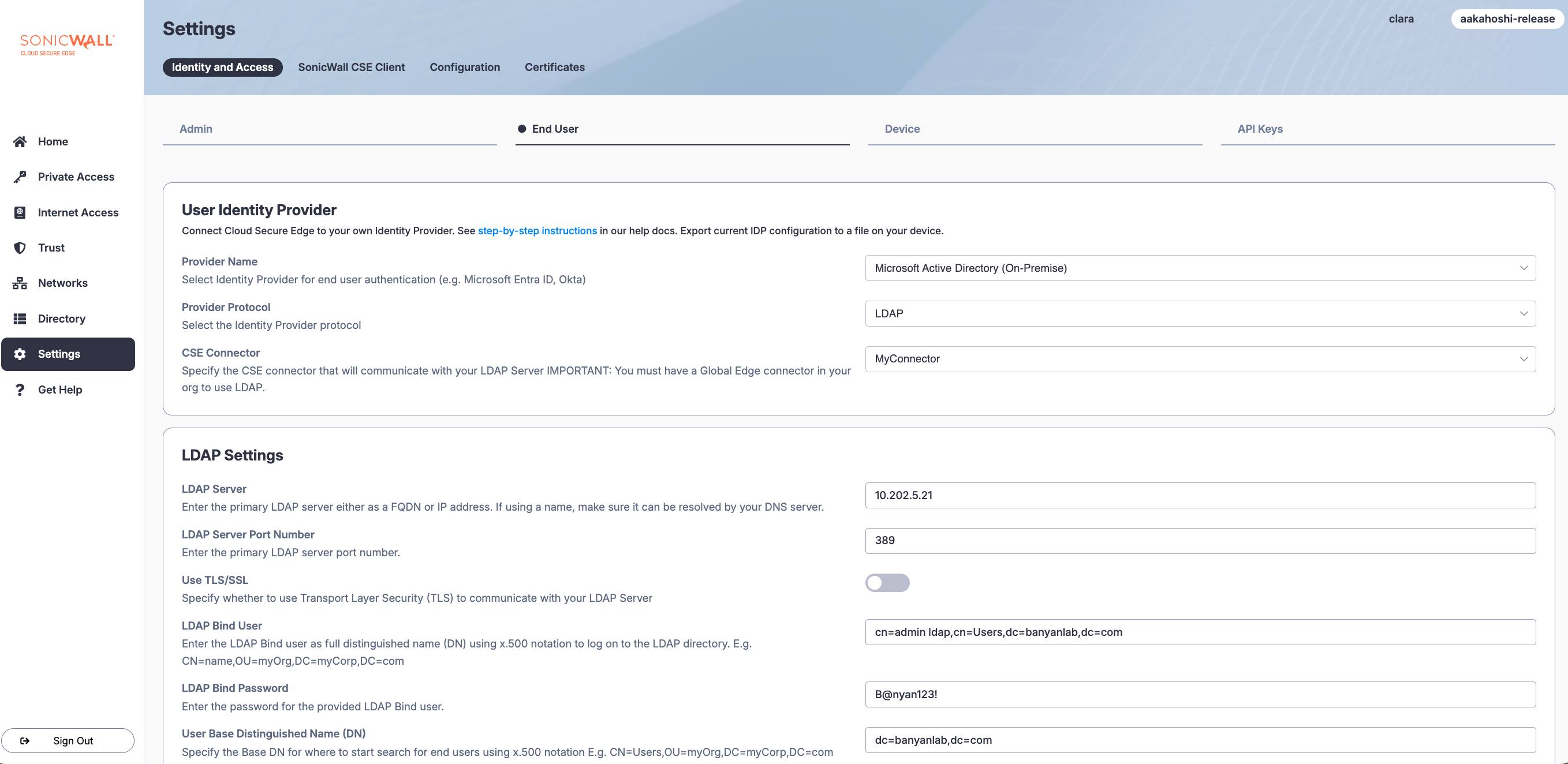
Task: Open the CSE Connector MyConnector dropdown
Action: [x=1200, y=359]
